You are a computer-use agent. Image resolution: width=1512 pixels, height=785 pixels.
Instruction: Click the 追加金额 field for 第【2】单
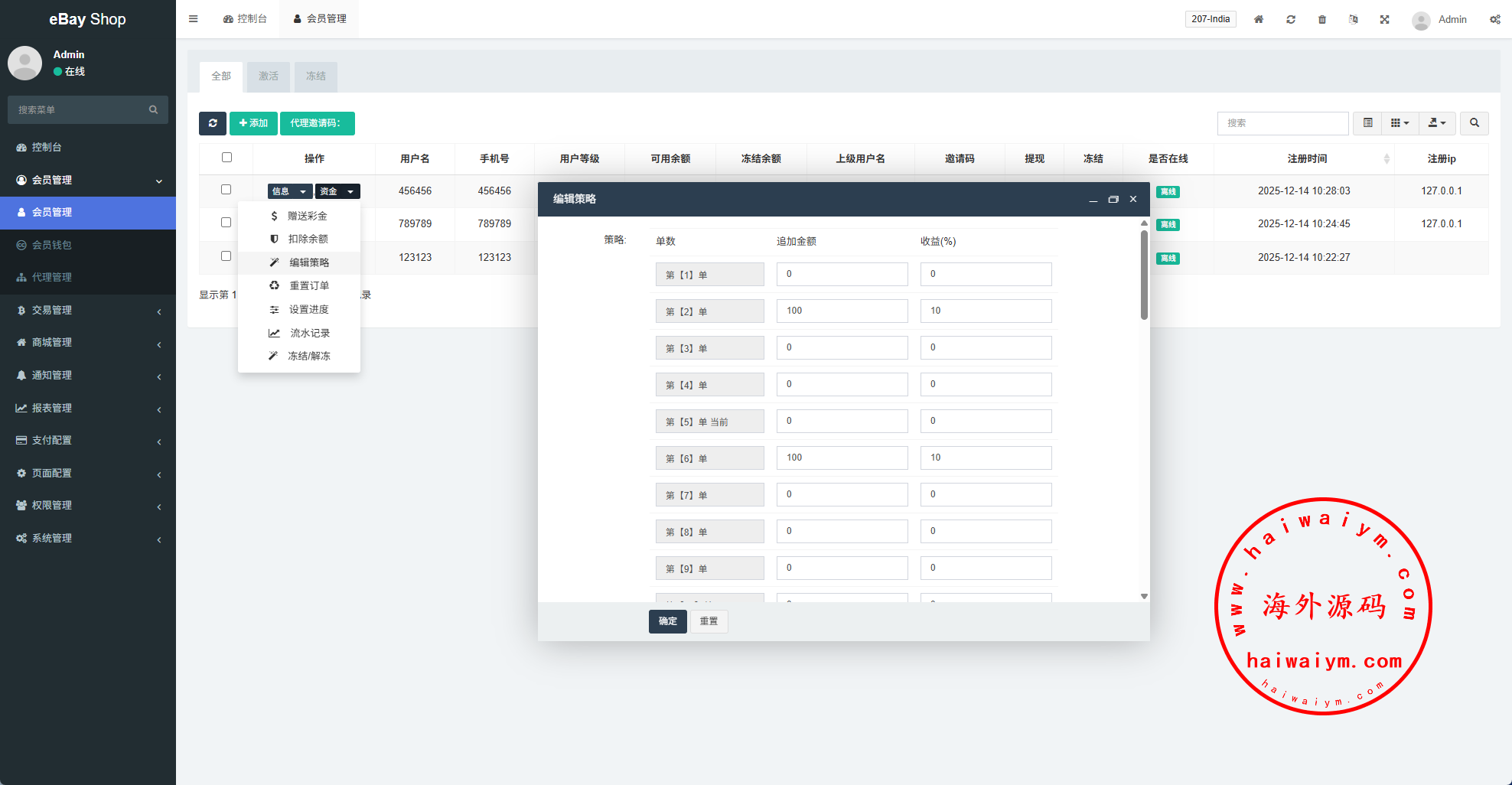(842, 311)
